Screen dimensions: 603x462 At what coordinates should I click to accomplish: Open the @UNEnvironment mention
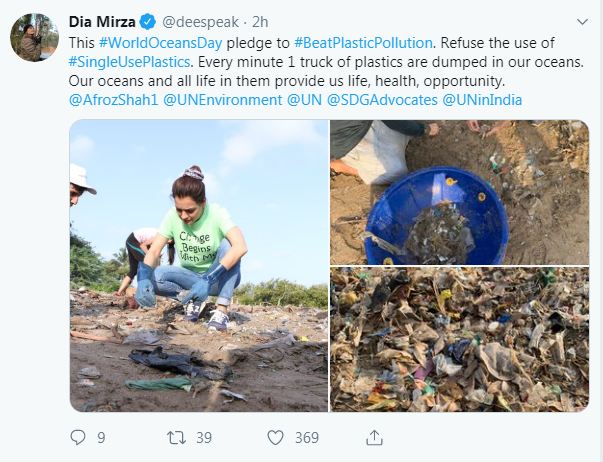pos(222,99)
